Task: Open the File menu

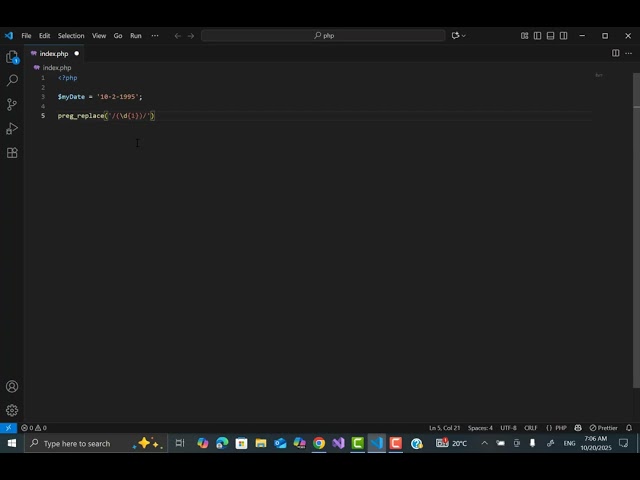Action: point(26,36)
